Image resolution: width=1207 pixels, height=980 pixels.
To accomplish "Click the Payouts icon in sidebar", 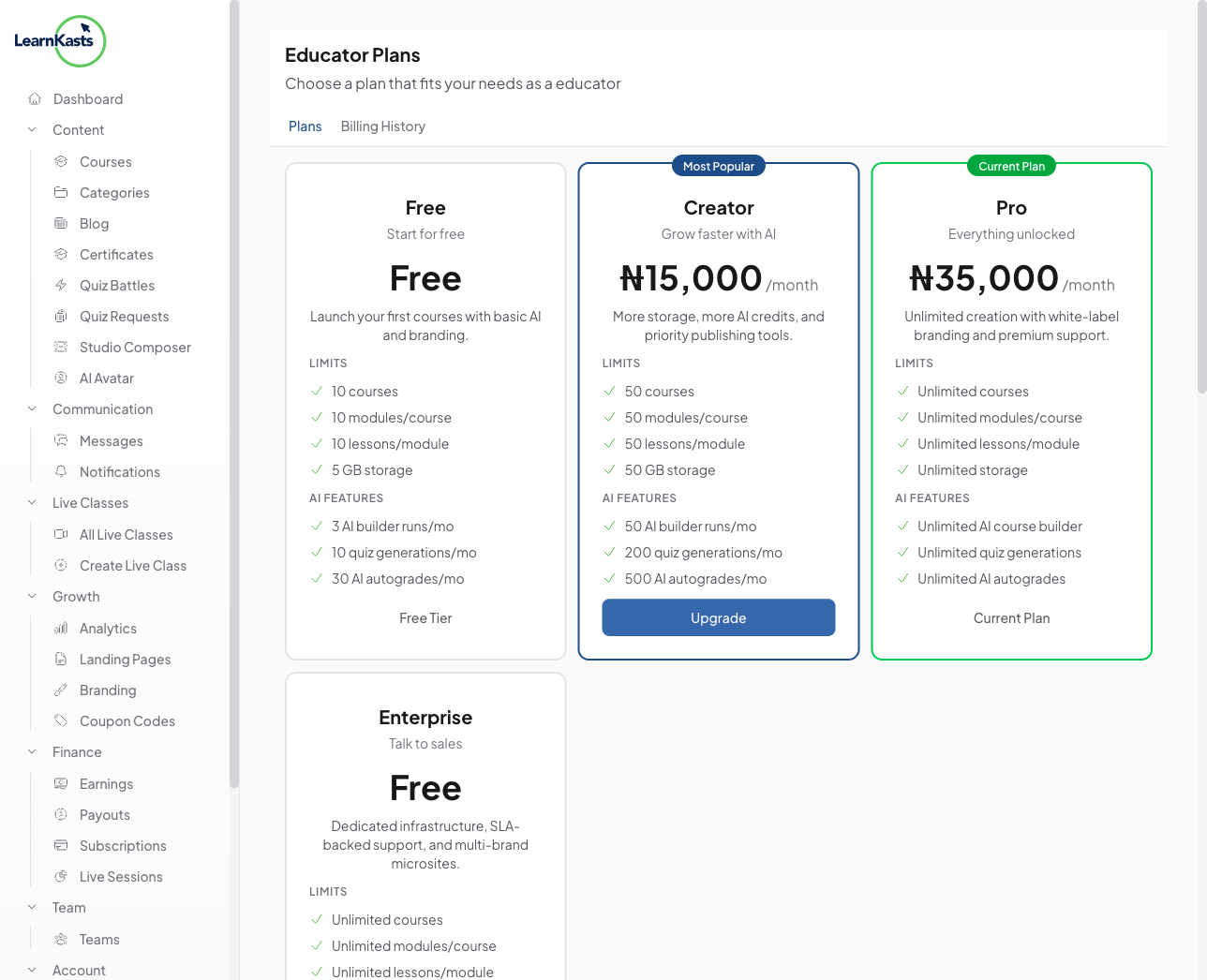I will [x=61, y=814].
